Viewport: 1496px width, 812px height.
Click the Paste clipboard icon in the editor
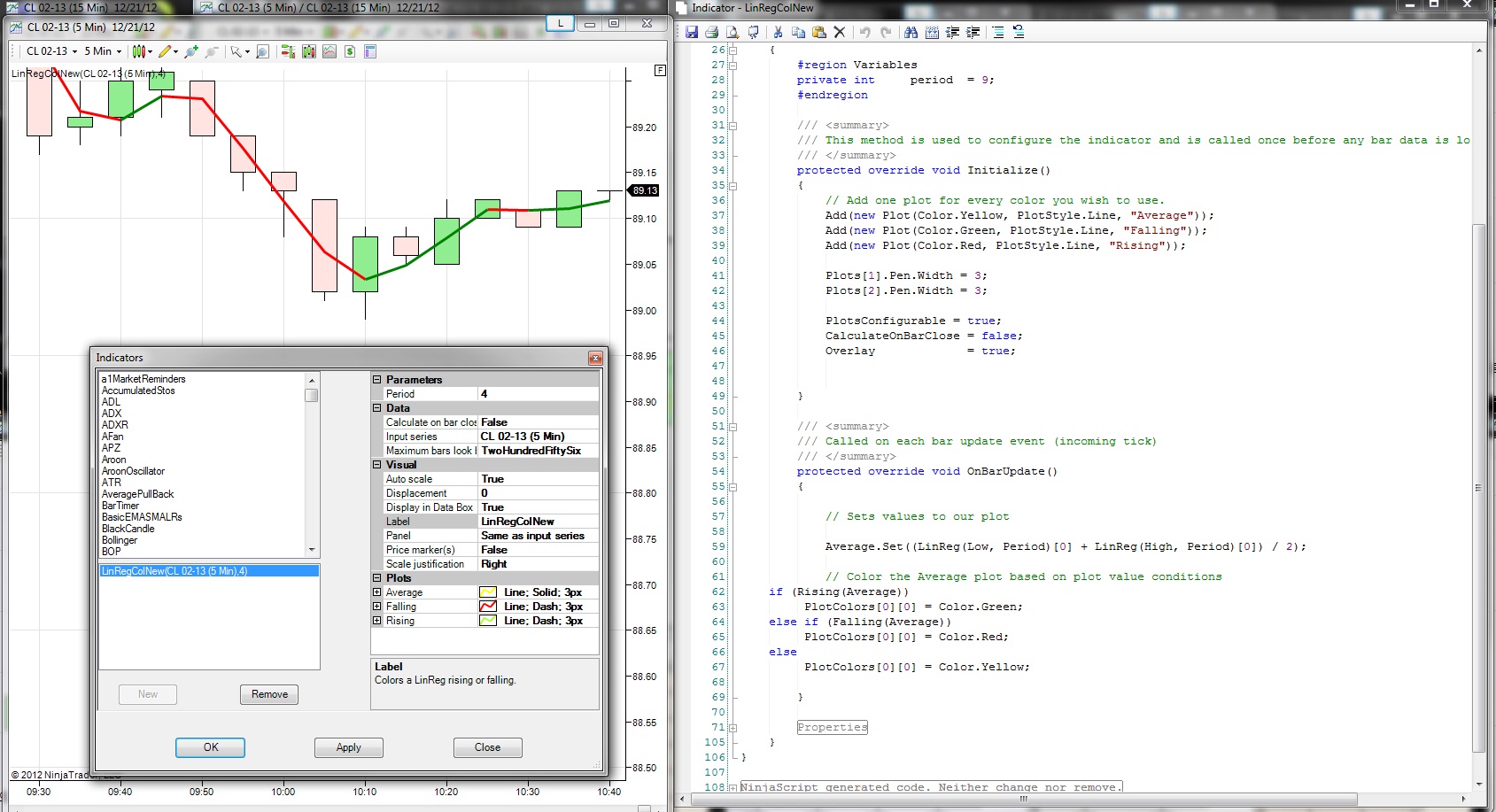[x=818, y=33]
